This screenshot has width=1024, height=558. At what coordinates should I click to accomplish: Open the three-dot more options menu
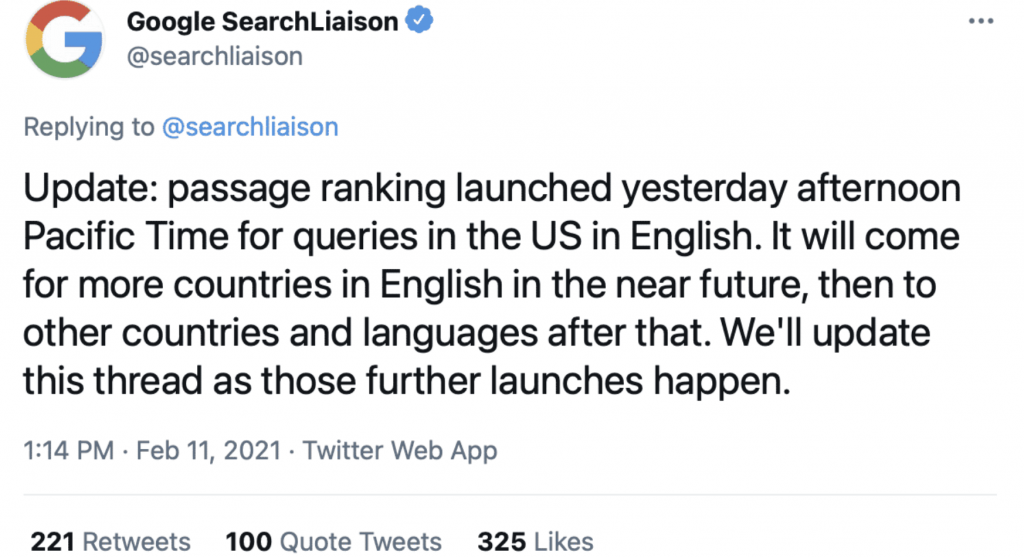(x=981, y=22)
